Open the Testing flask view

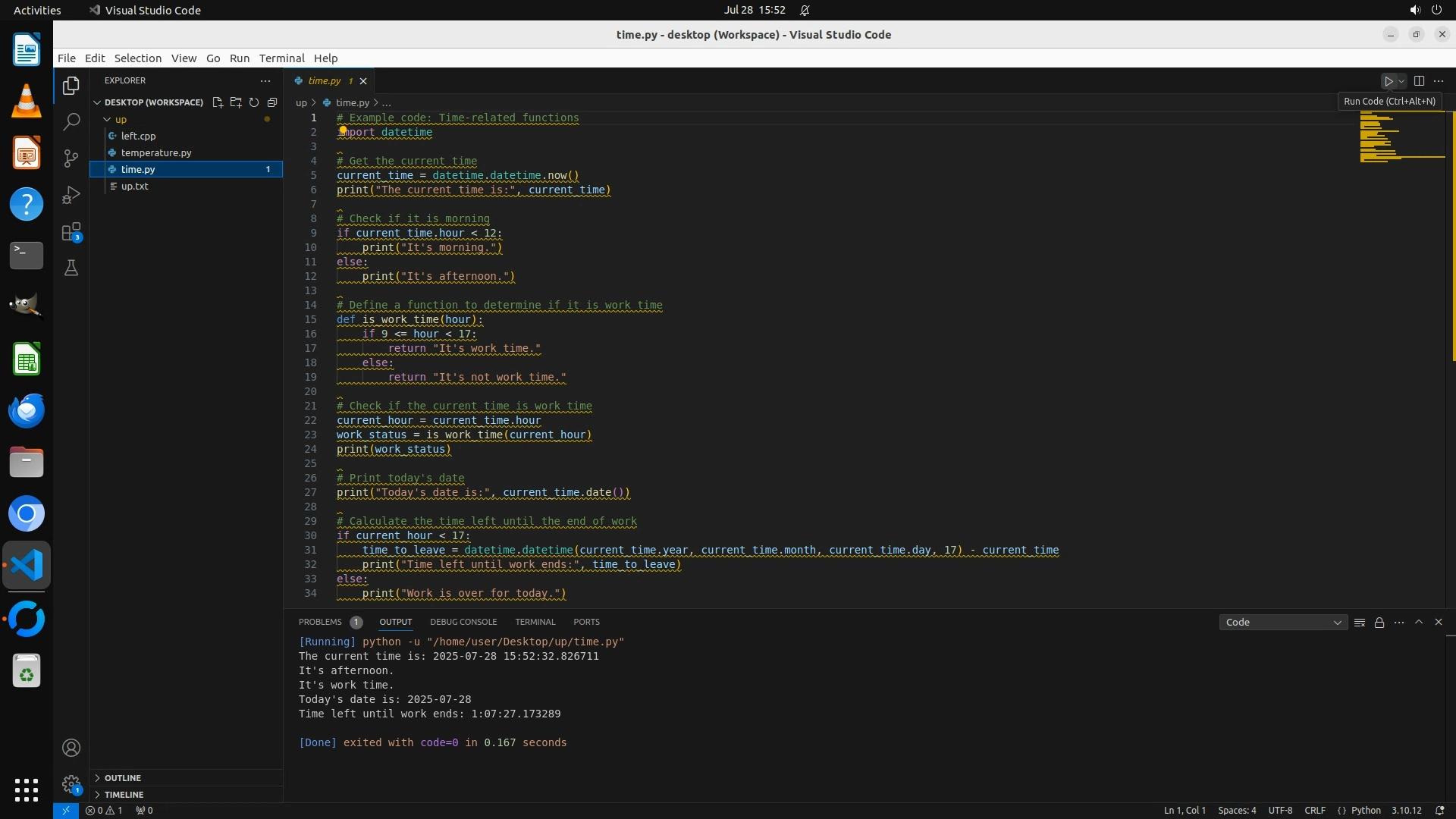pos(71,268)
